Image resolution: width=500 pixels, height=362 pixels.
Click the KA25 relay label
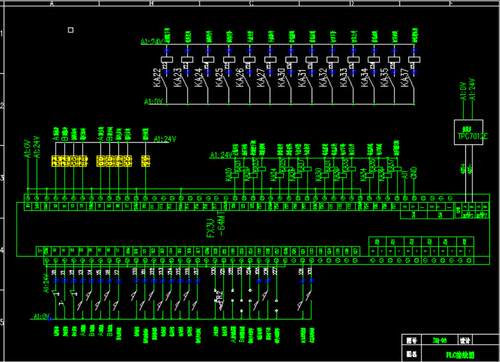(219, 78)
